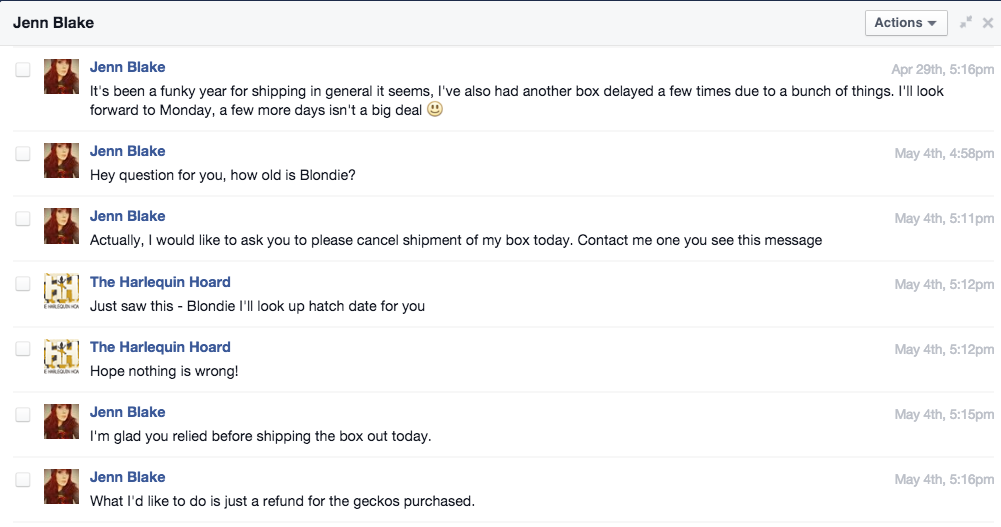Open the Actions dropdown menu
Viewport: 1001px width, 527px height.
[906, 23]
